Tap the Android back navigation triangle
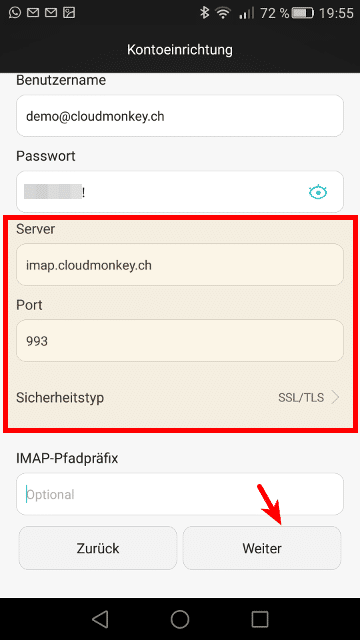The image size is (360, 640). (100, 619)
